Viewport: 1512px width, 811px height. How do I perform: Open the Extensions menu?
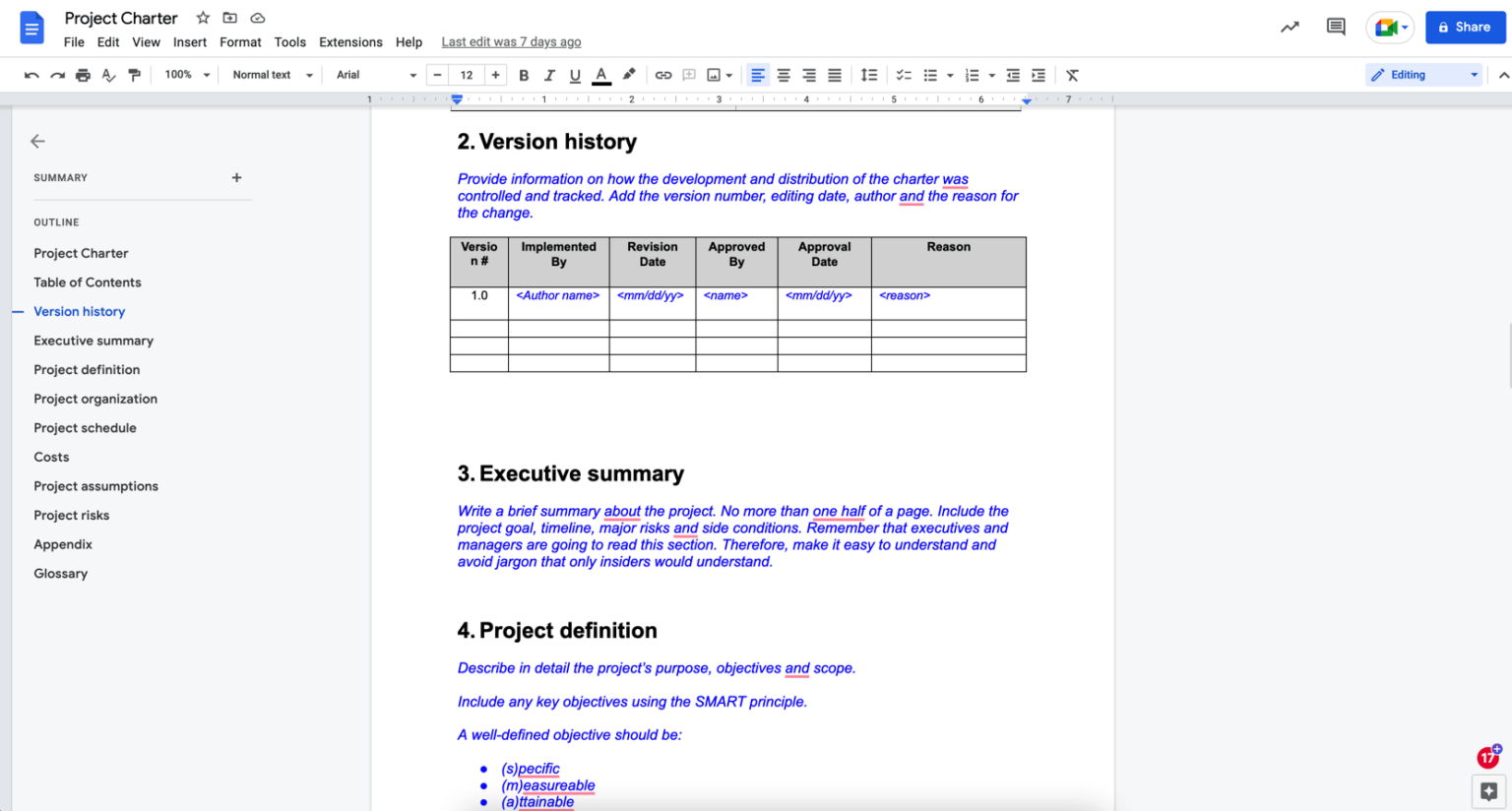tap(350, 41)
